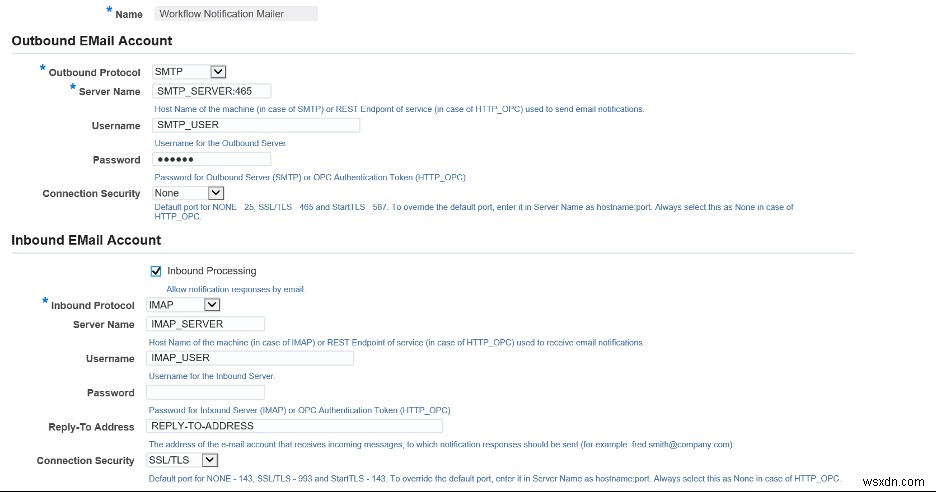Click the SMTP_USER username field
This screenshot has height=492, width=936.
point(256,126)
